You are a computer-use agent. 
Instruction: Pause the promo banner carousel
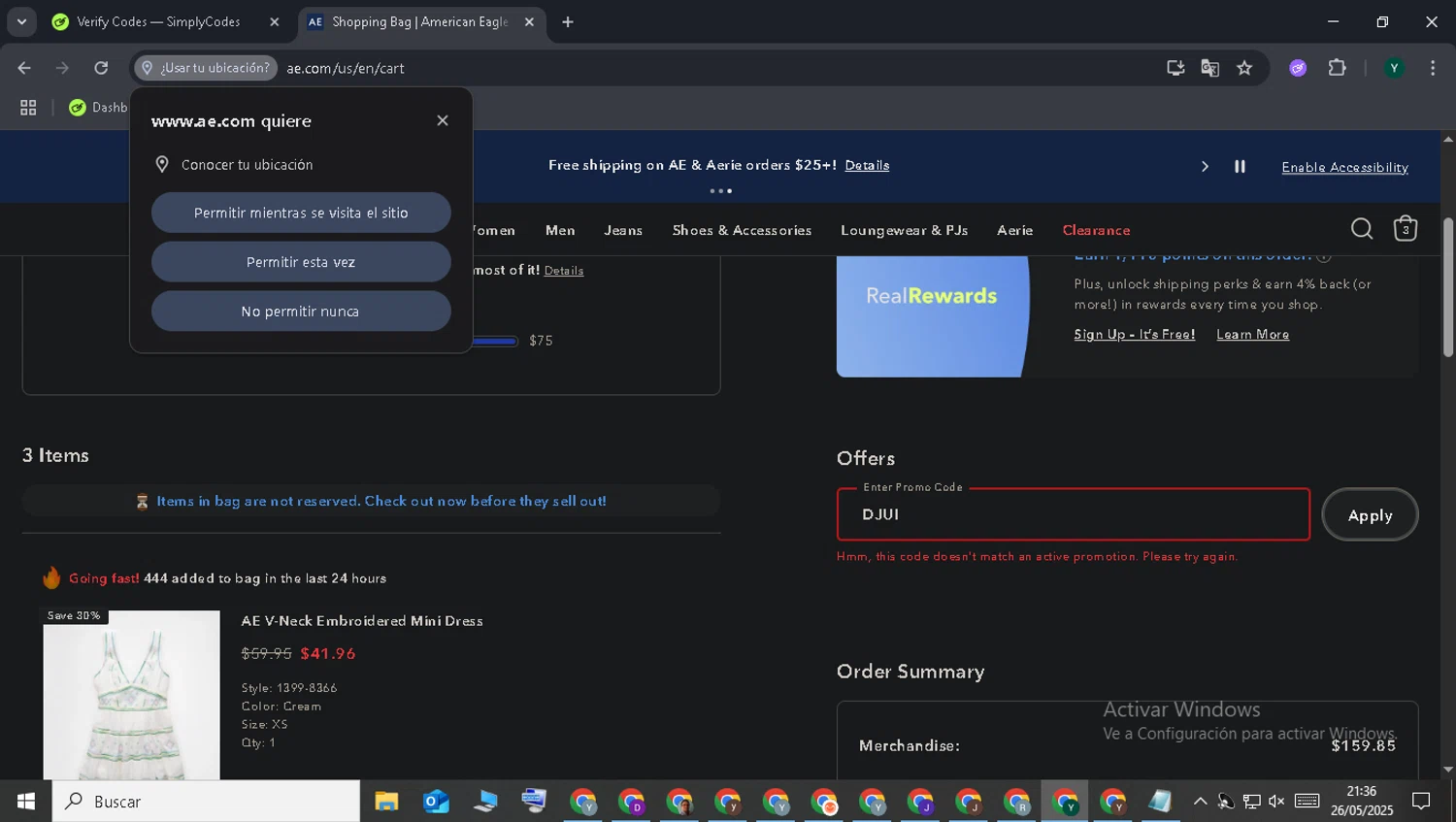[1240, 166]
